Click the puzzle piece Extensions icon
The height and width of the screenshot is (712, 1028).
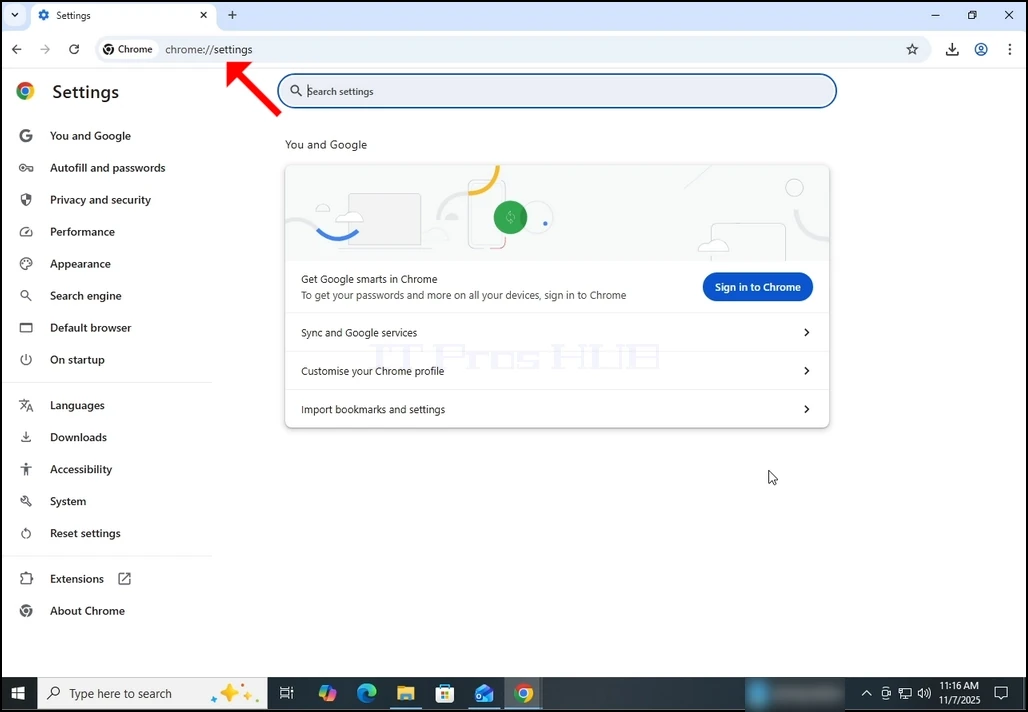pyautogui.click(x=26, y=579)
